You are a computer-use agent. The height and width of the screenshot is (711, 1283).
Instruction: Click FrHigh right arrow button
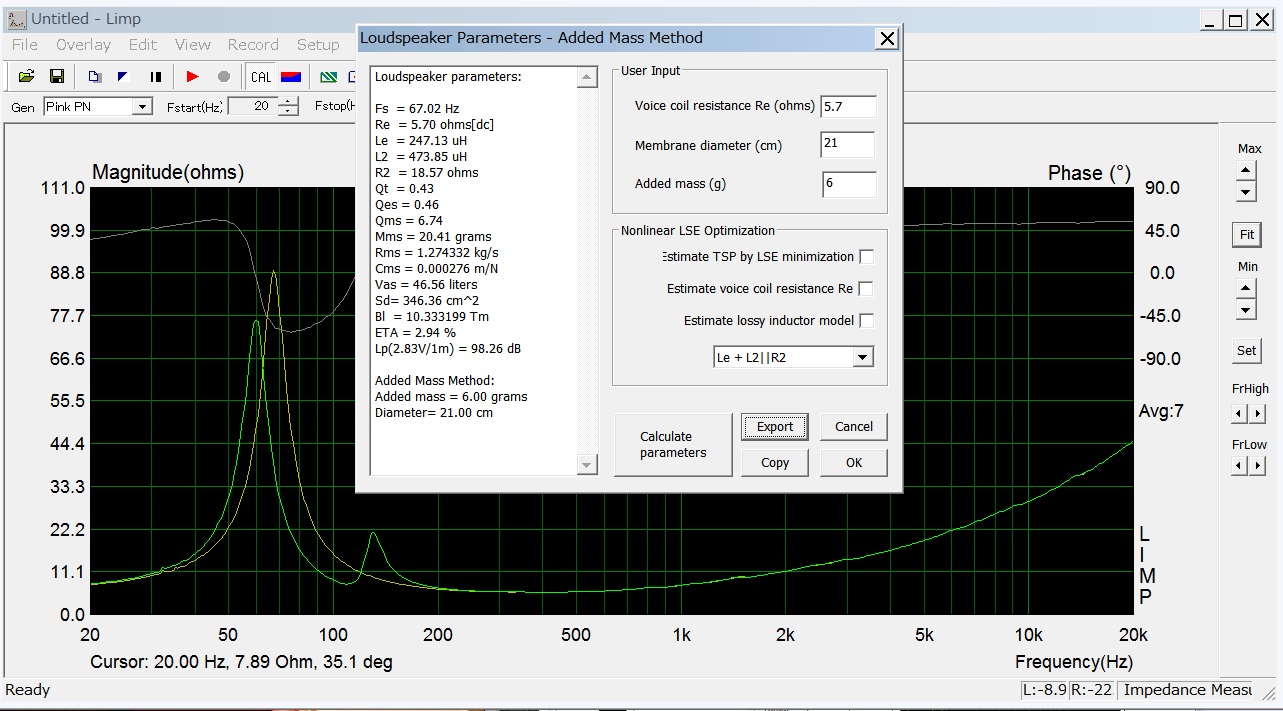(1256, 413)
